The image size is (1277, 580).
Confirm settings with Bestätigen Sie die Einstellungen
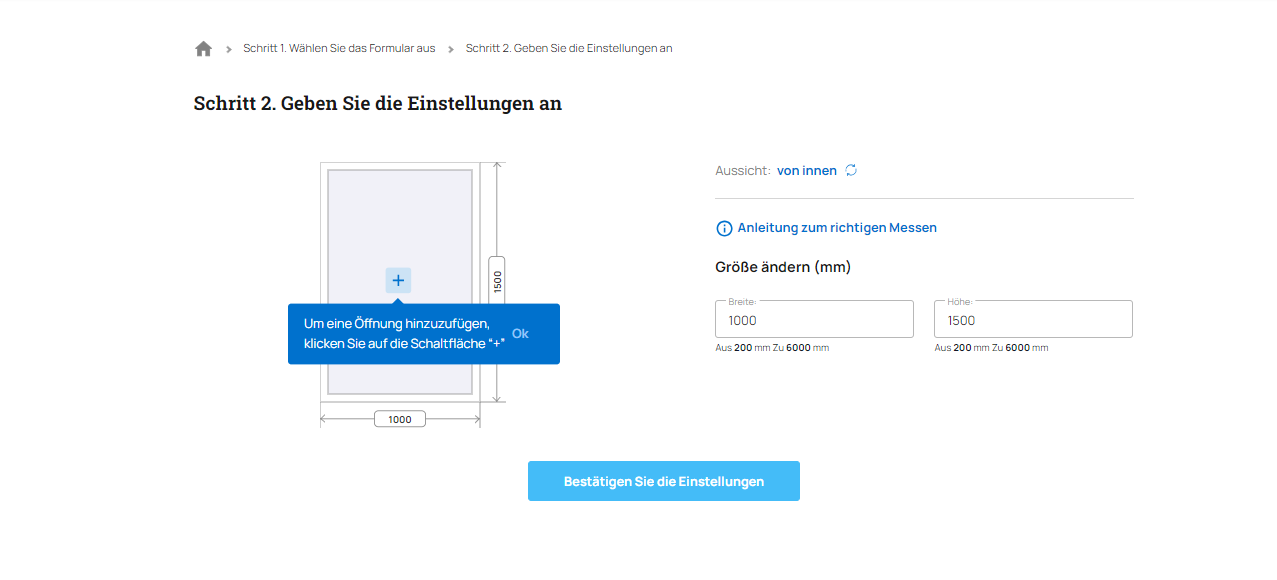point(664,481)
